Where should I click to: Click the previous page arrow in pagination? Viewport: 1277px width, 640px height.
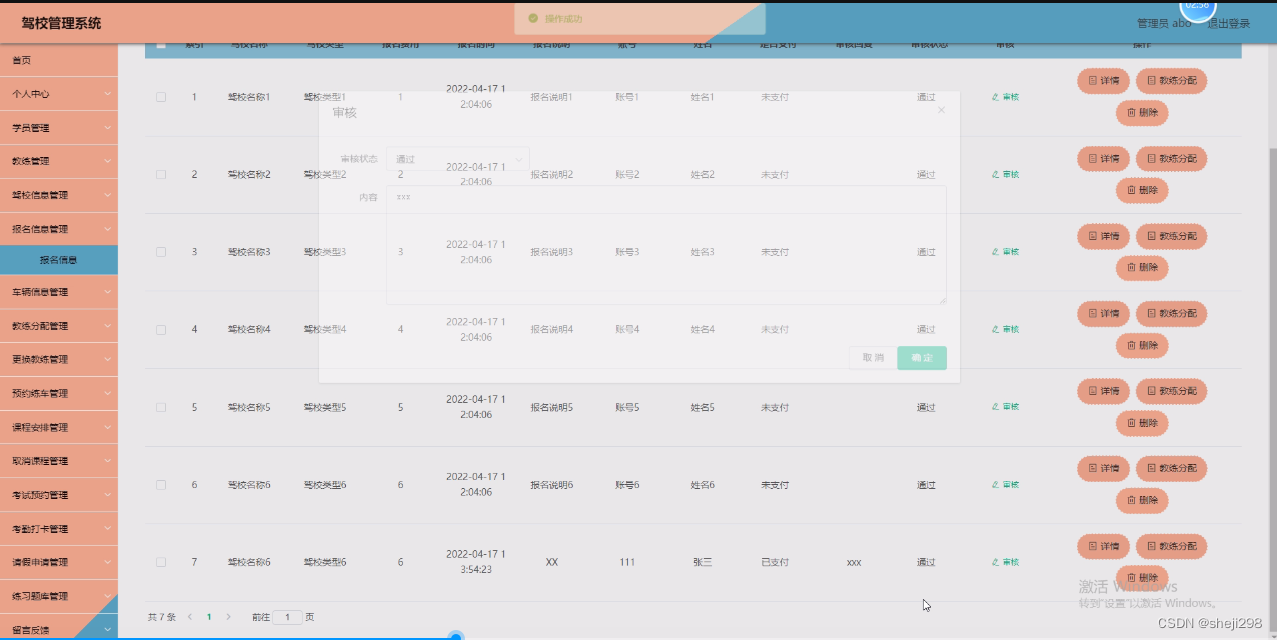189,617
